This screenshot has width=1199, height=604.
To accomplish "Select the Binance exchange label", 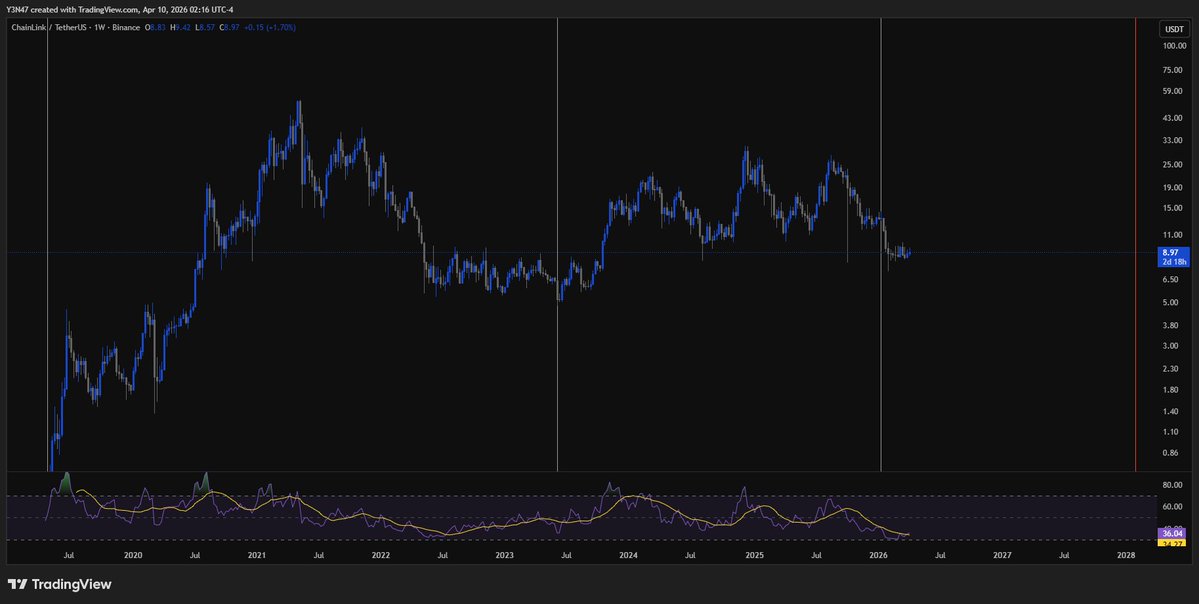I will (124, 28).
